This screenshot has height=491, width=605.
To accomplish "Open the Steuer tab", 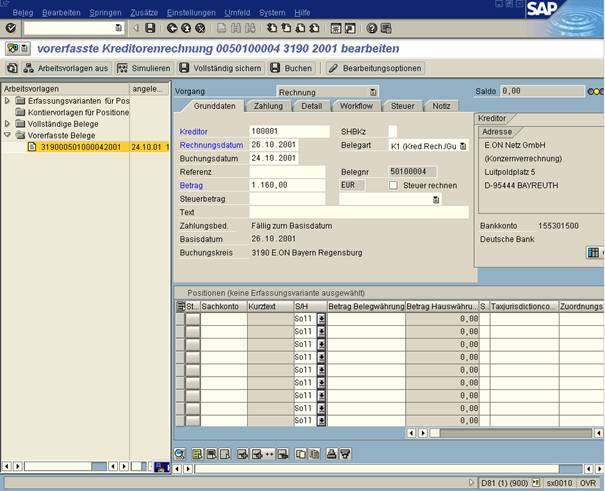I will tap(402, 106).
